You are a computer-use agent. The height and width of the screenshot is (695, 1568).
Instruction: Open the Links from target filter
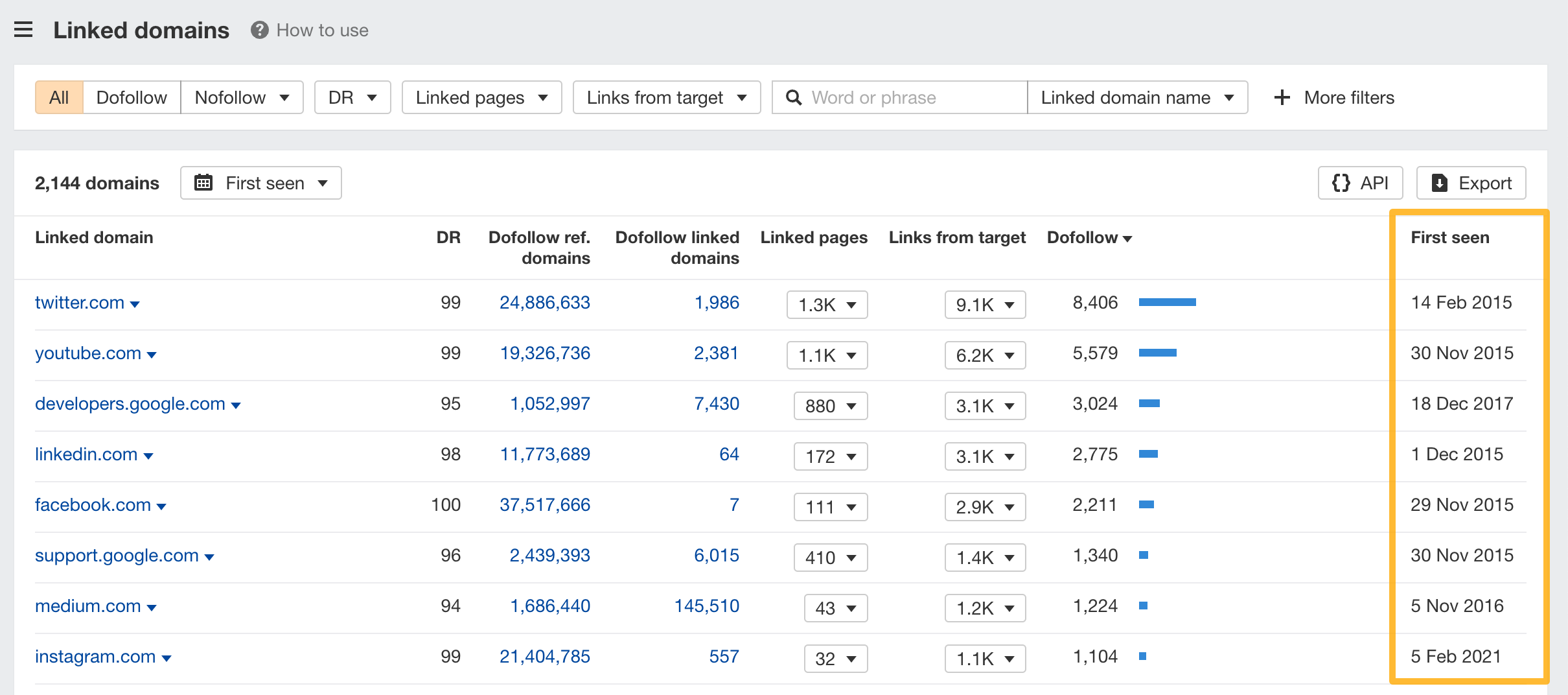click(667, 97)
